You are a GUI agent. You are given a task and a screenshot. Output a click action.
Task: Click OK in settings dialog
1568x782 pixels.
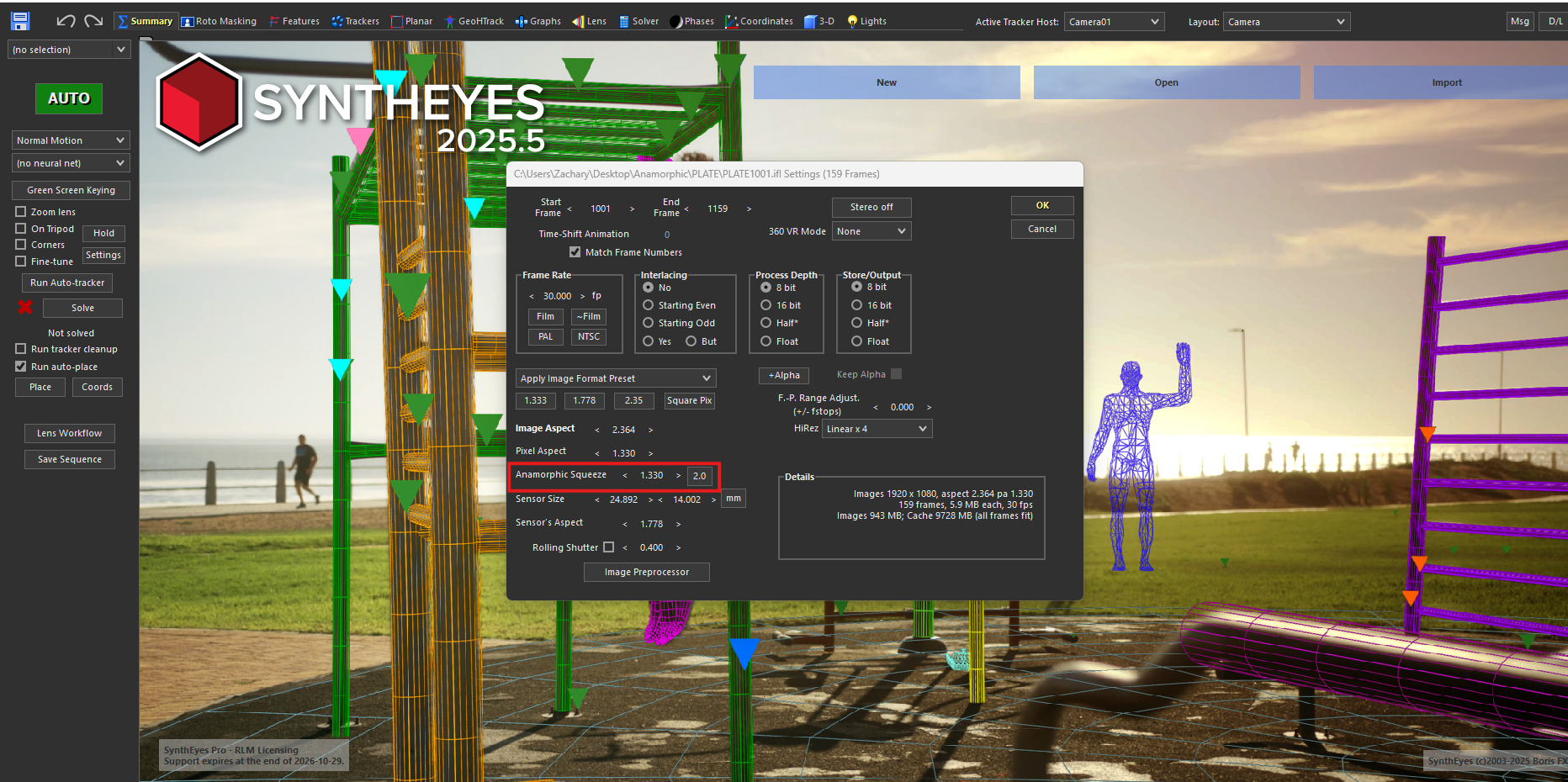coord(1042,205)
